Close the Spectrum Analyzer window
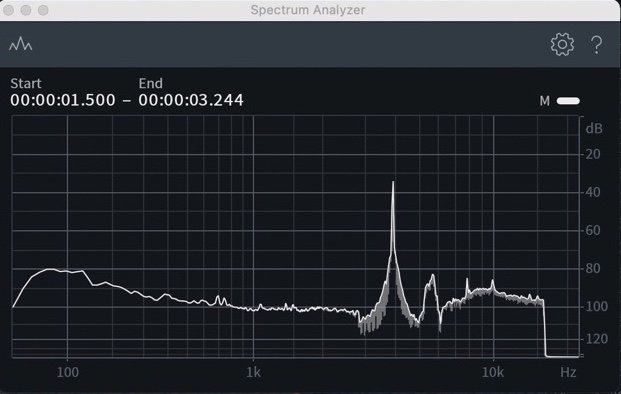Image resolution: width=621 pixels, height=394 pixels. point(8,10)
